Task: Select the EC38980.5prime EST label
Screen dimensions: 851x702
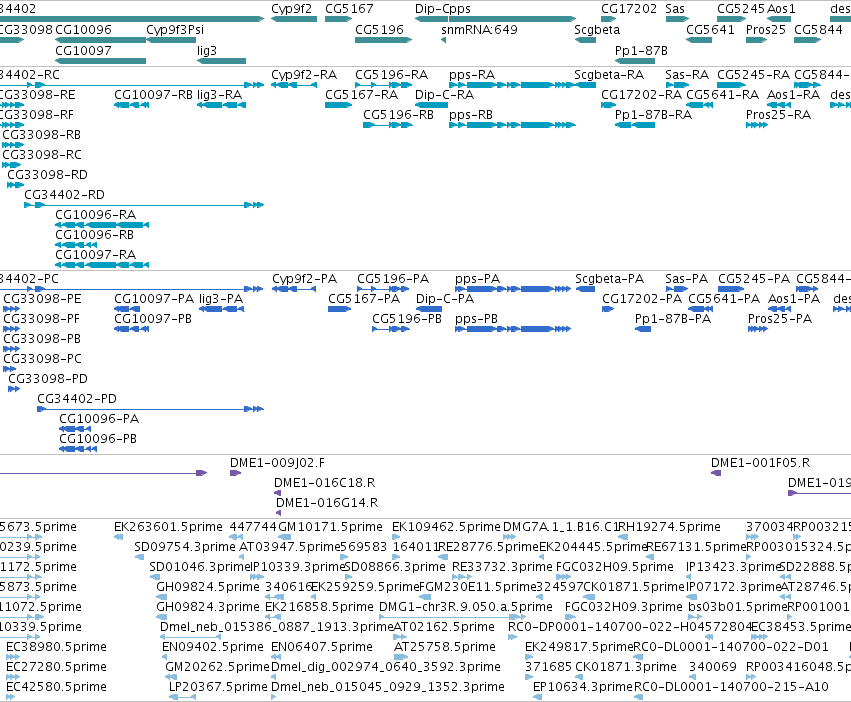Action: (x=56, y=647)
